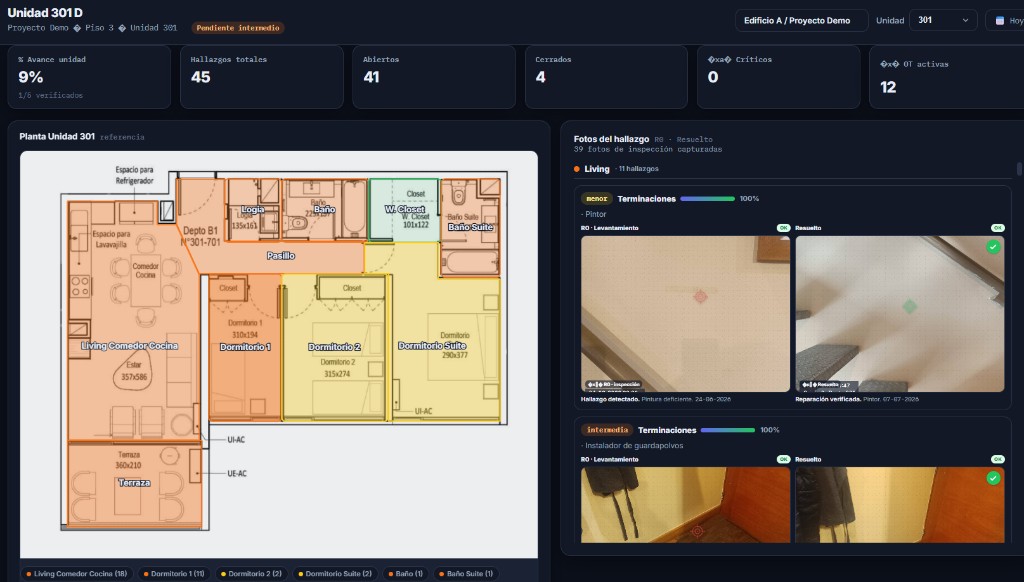The height and width of the screenshot is (582, 1024).
Task: Click the Edificio A / Proyecto Demo selector
Action: 801,20
